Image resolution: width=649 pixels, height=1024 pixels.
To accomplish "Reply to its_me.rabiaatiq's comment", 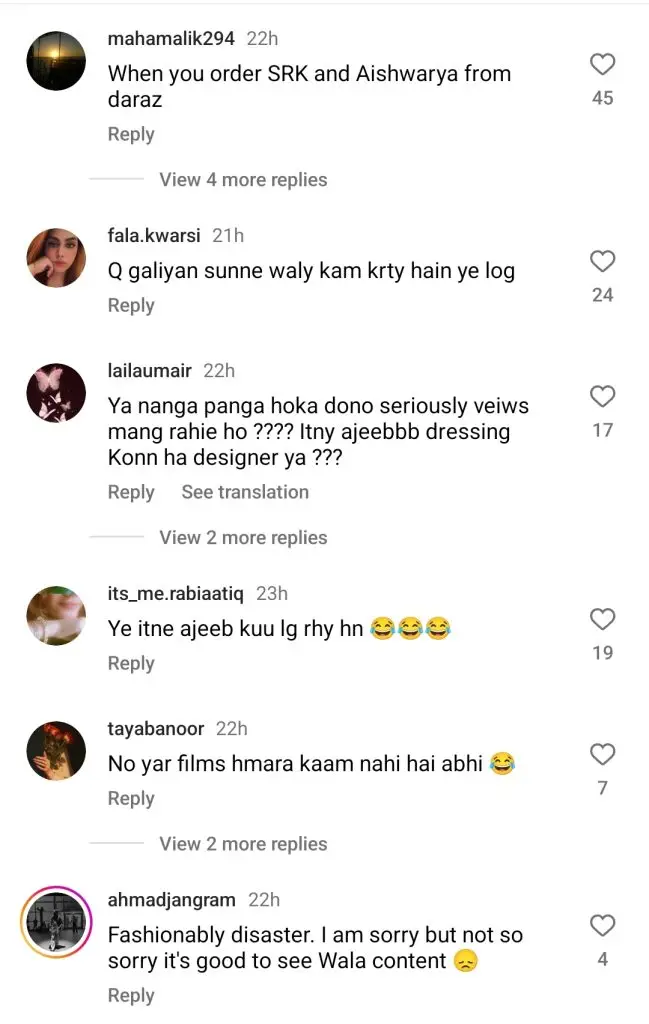I will [x=131, y=663].
